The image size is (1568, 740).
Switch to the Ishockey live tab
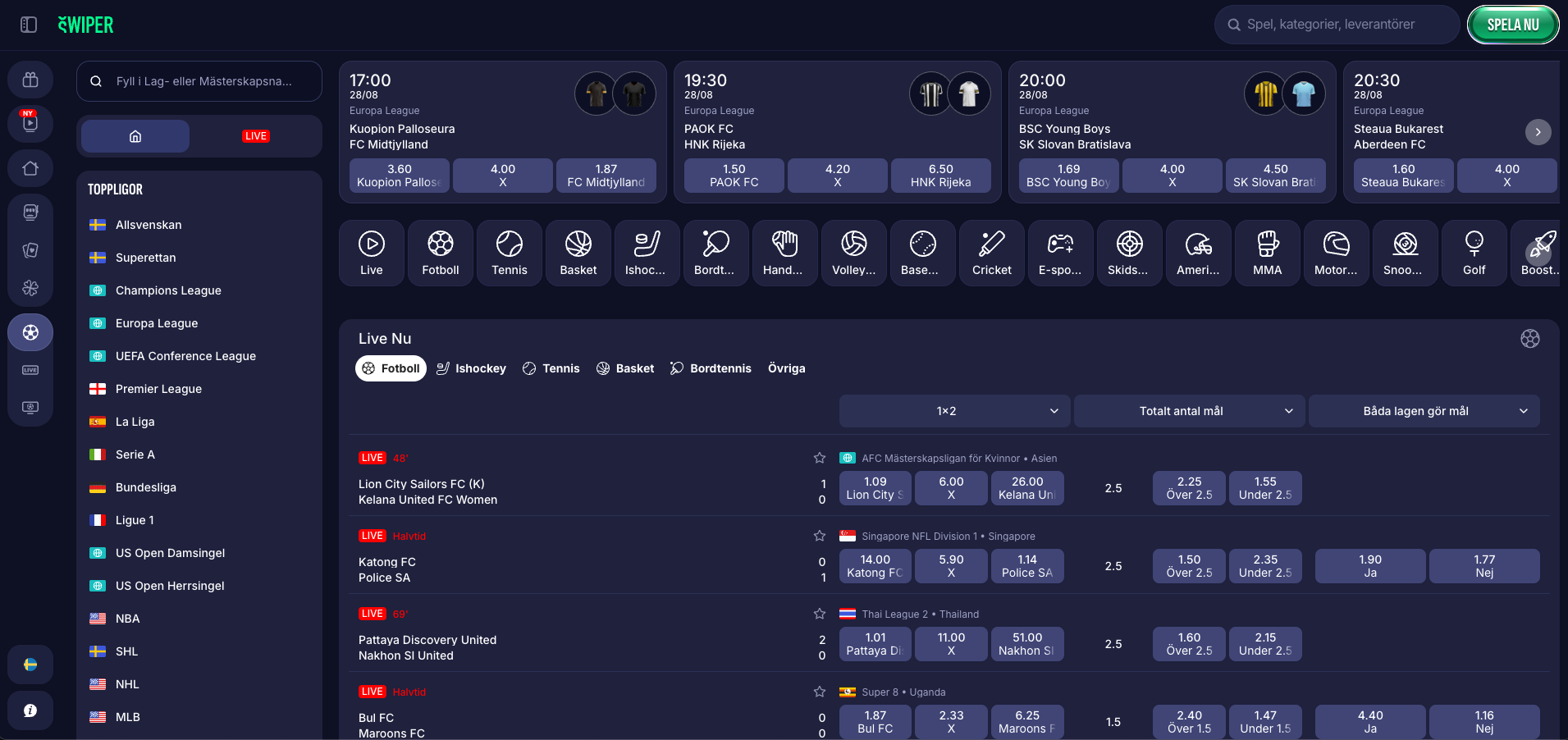click(471, 368)
